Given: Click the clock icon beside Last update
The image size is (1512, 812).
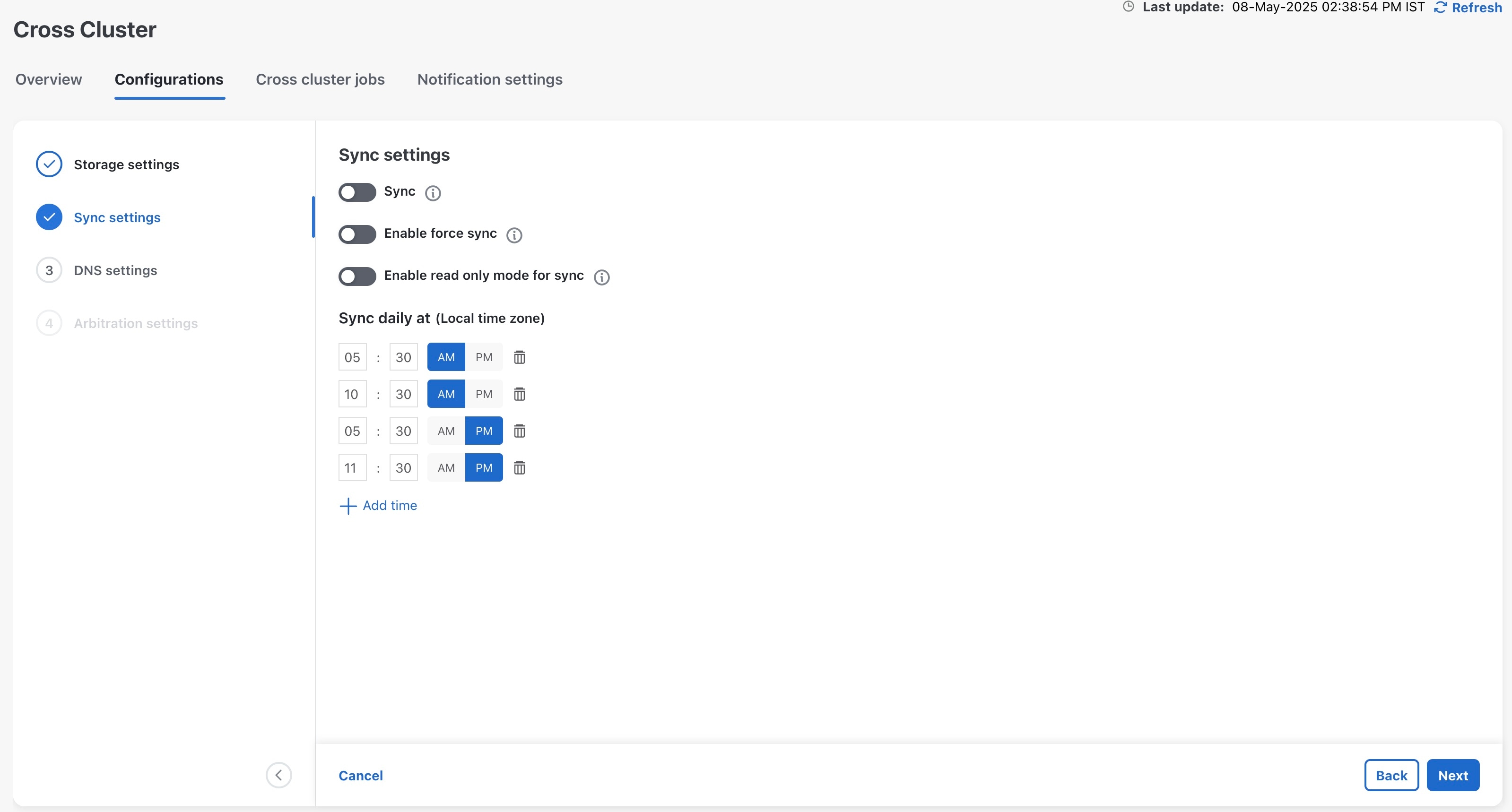Looking at the screenshot, I should [x=1128, y=7].
